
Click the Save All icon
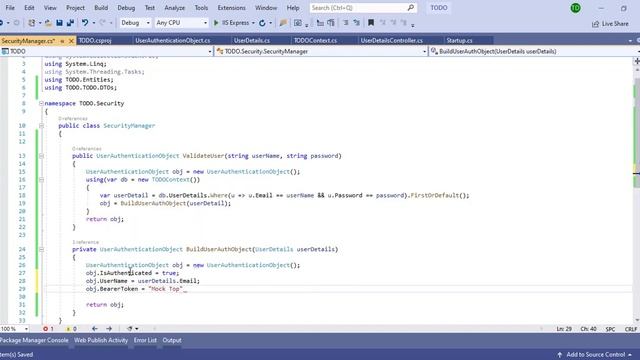70,23
